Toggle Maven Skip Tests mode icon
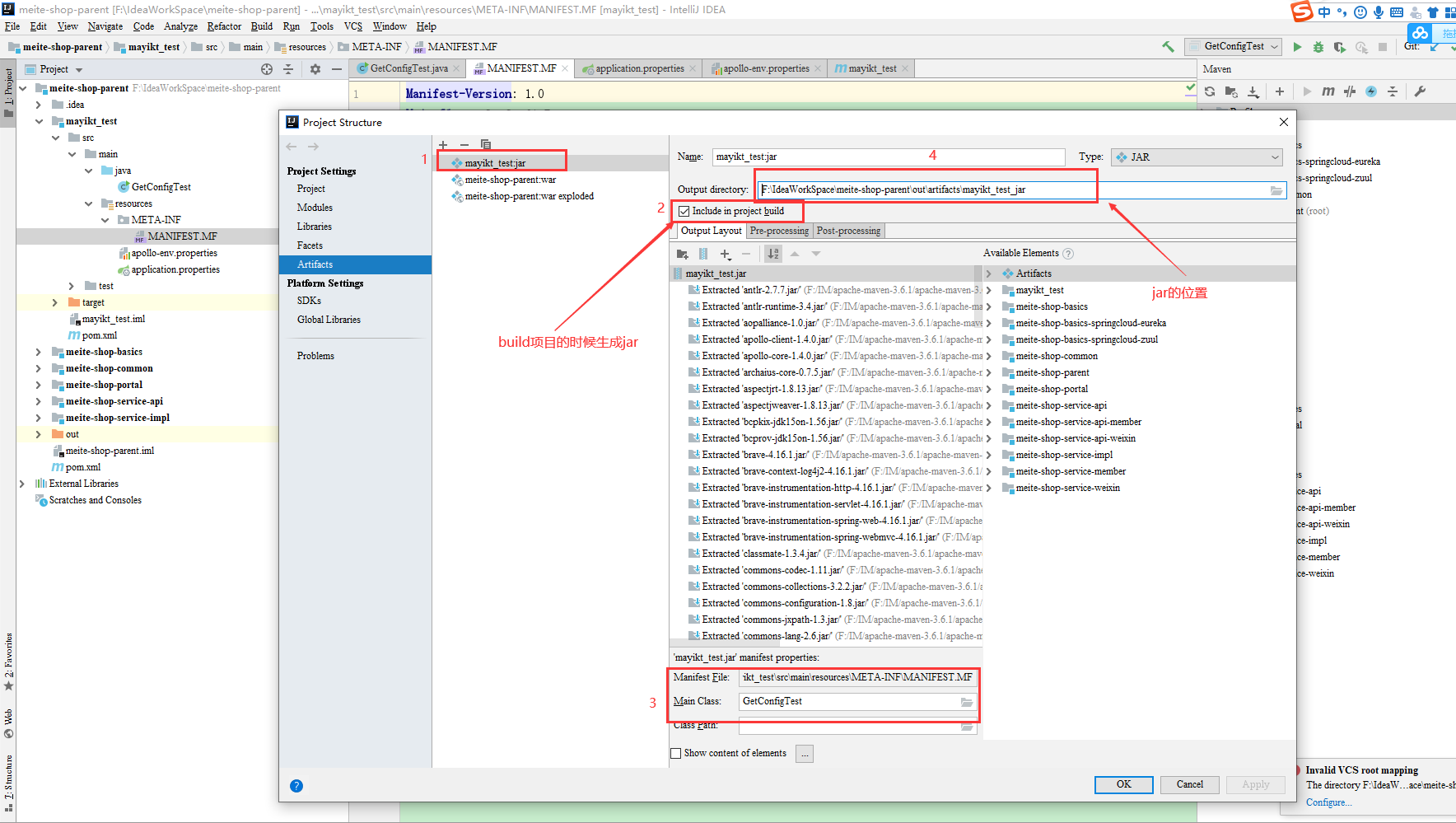This screenshot has width=1456, height=823. pyautogui.click(x=1350, y=91)
